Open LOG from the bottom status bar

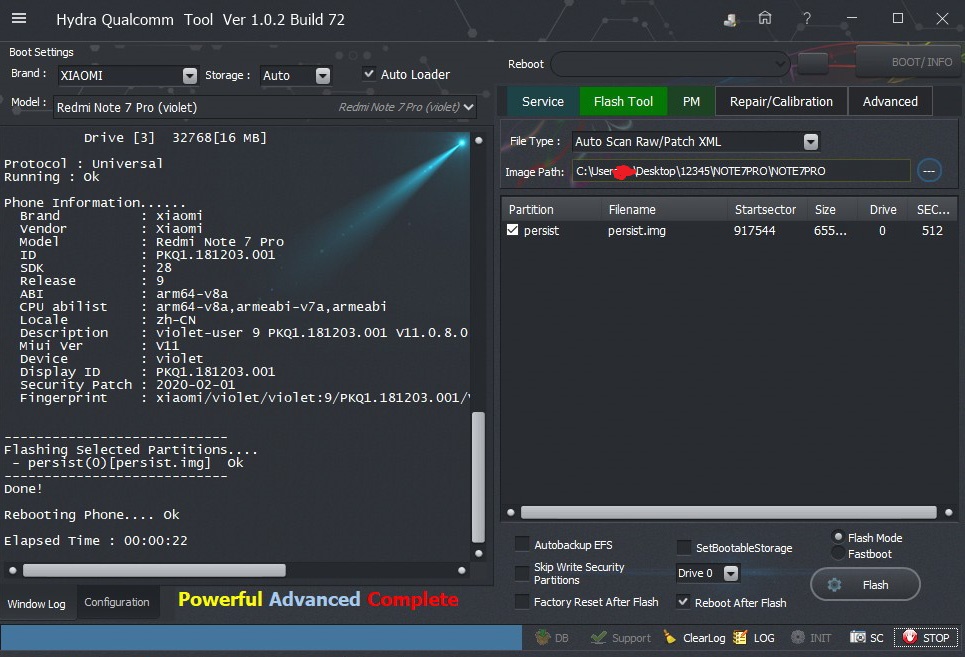(754, 637)
